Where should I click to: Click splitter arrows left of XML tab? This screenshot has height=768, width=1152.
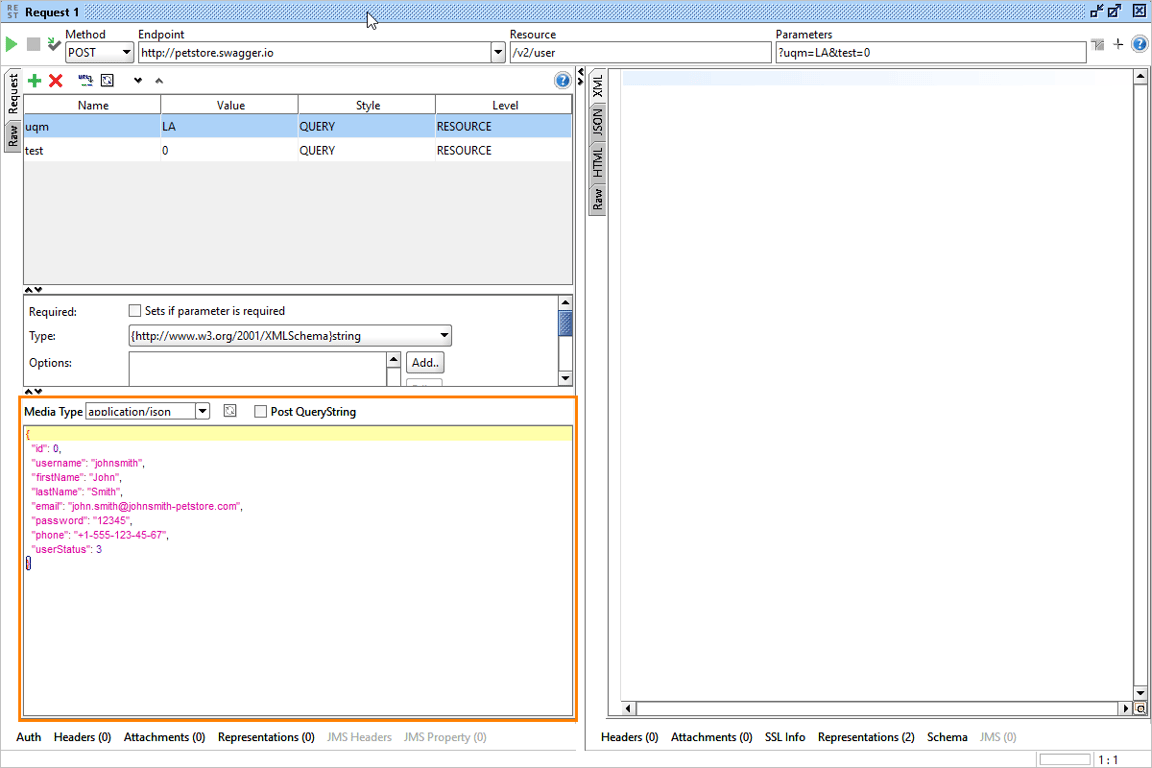click(580, 76)
